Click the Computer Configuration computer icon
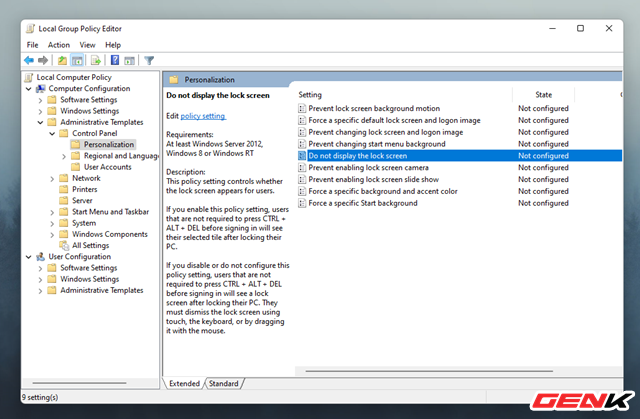The height and width of the screenshot is (419, 640). tap(40, 89)
